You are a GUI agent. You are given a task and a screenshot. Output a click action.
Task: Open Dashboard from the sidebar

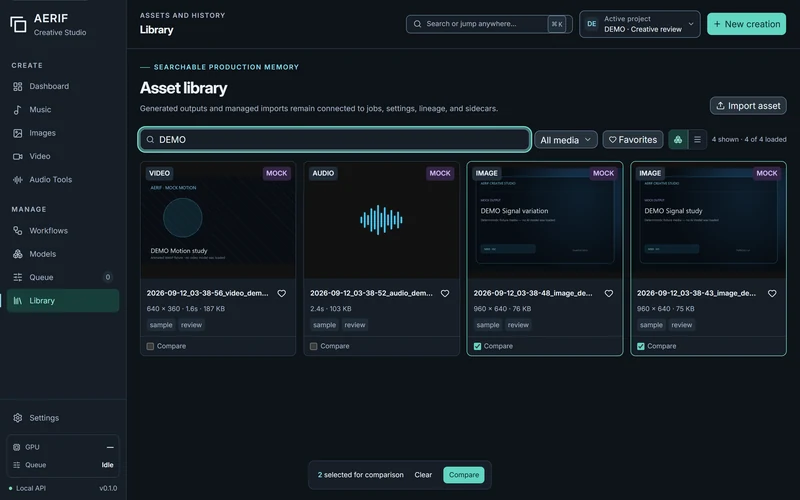tap(63, 86)
